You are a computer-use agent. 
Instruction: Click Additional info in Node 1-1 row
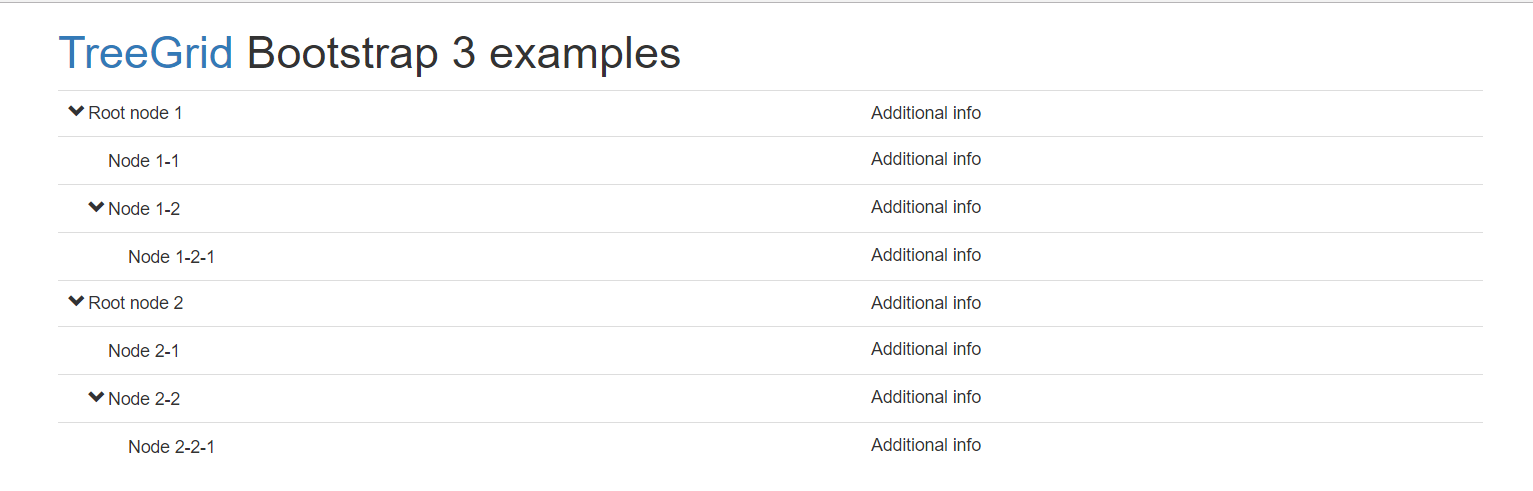926,159
